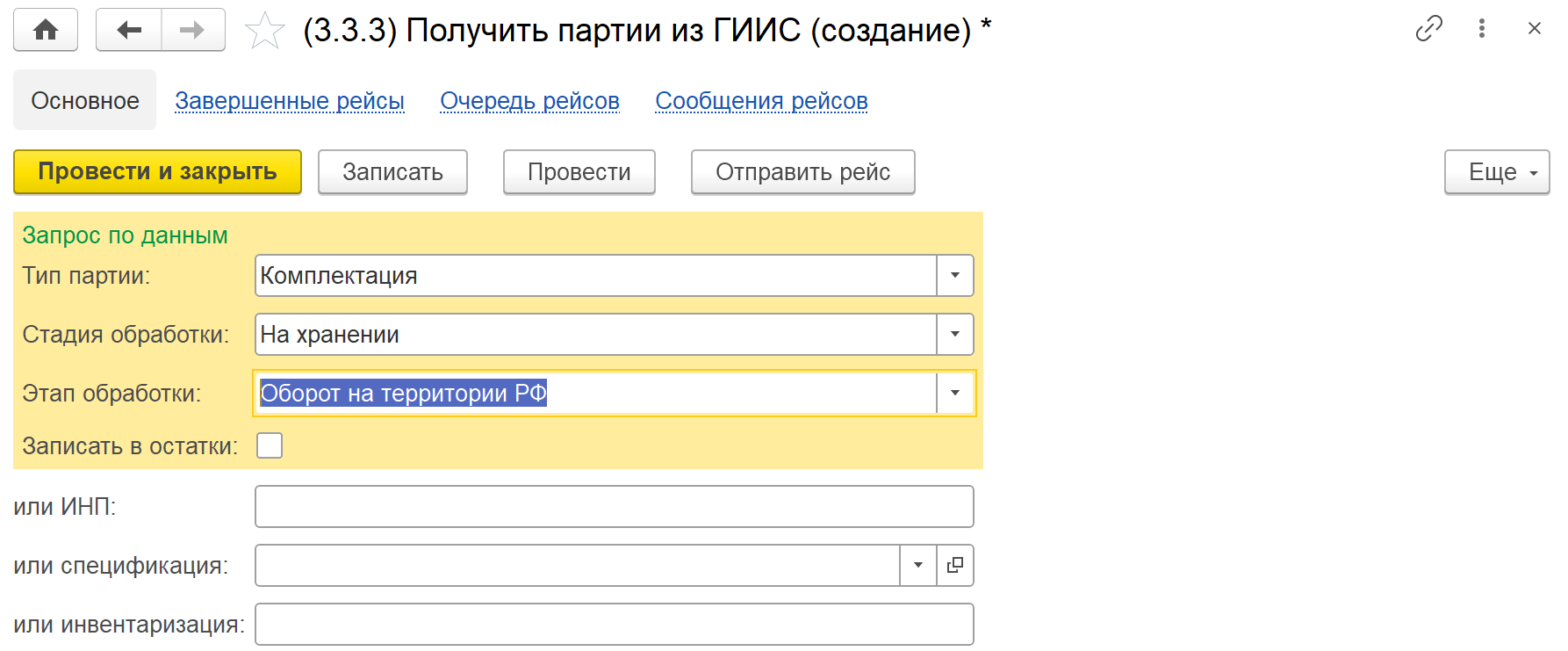1568x651 pixels.
Task: Click the Тип партии label
Action: (86, 276)
